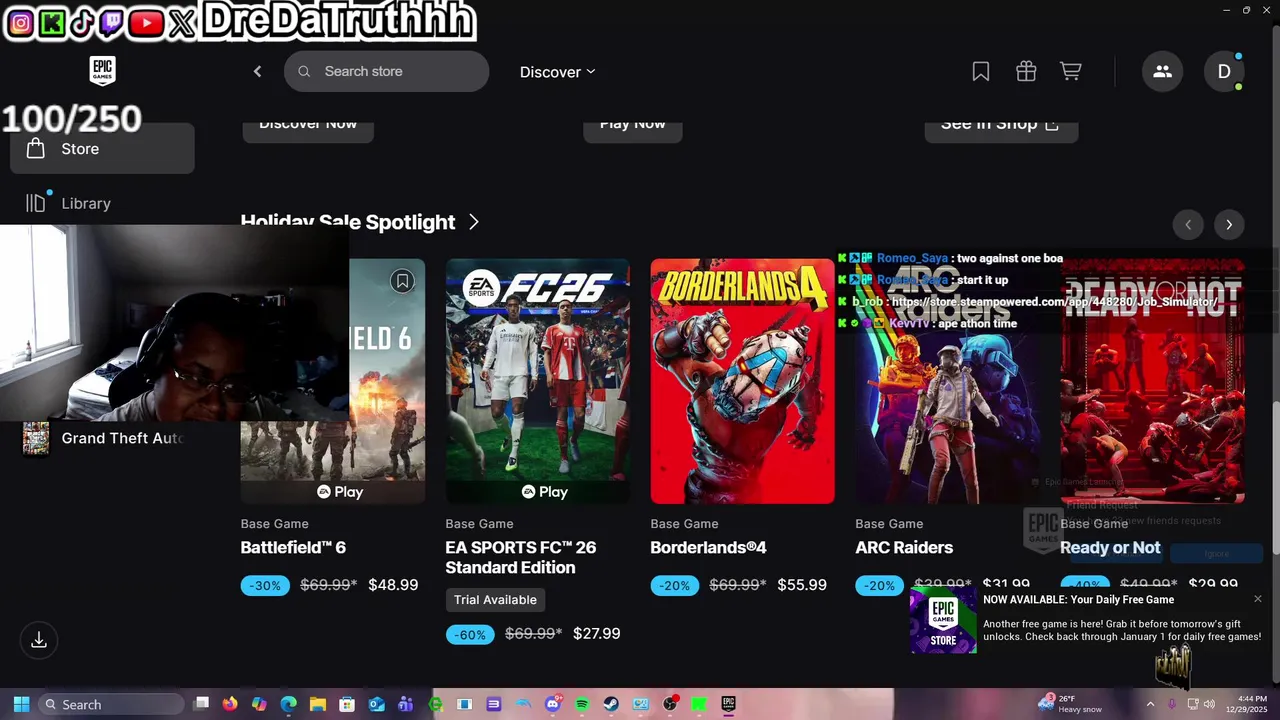The image size is (1280, 720).
Task: Open Spotify from the taskbar
Action: click(x=582, y=704)
